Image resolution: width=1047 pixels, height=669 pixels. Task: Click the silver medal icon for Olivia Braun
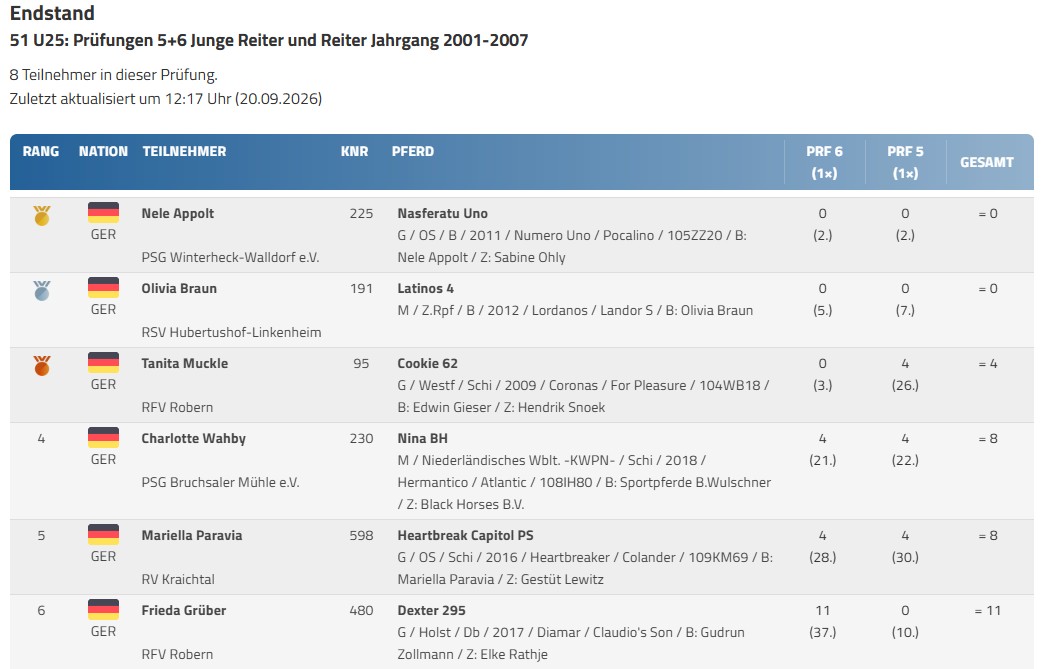(41, 290)
